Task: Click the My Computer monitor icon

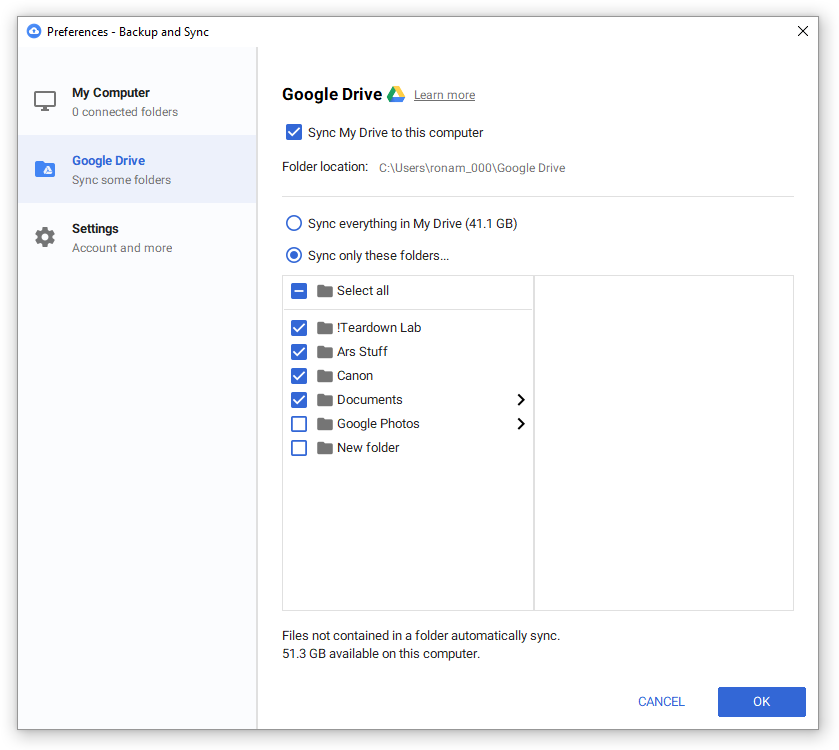Action: pos(45,101)
